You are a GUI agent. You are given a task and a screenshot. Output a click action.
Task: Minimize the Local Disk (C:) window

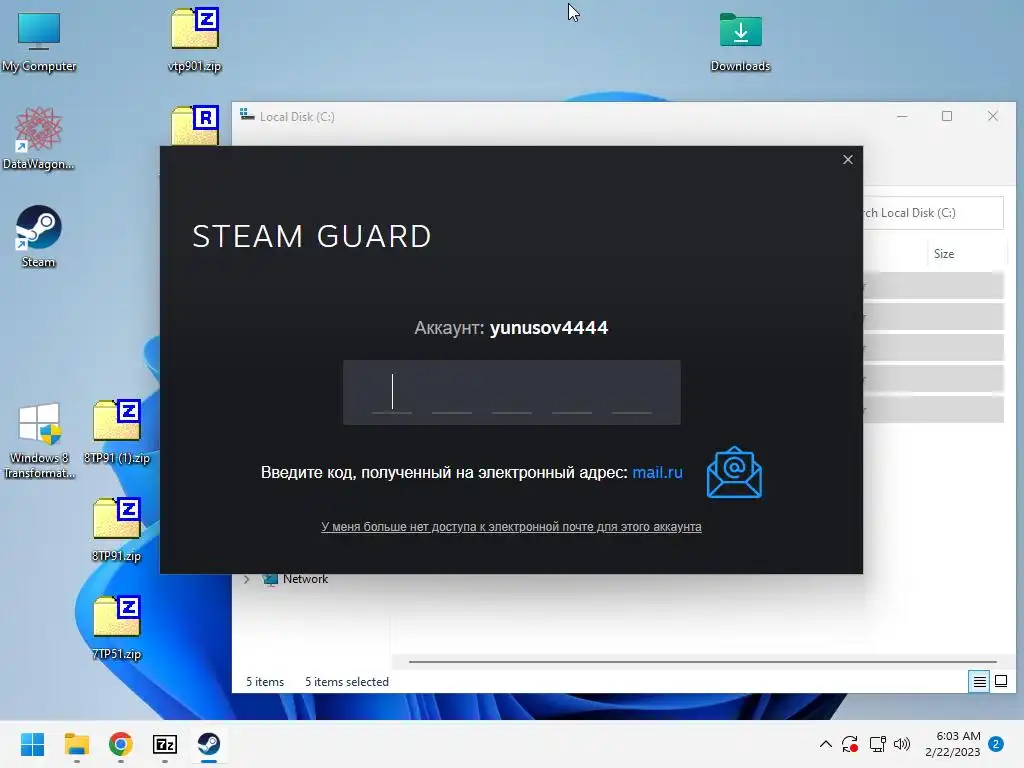click(902, 116)
